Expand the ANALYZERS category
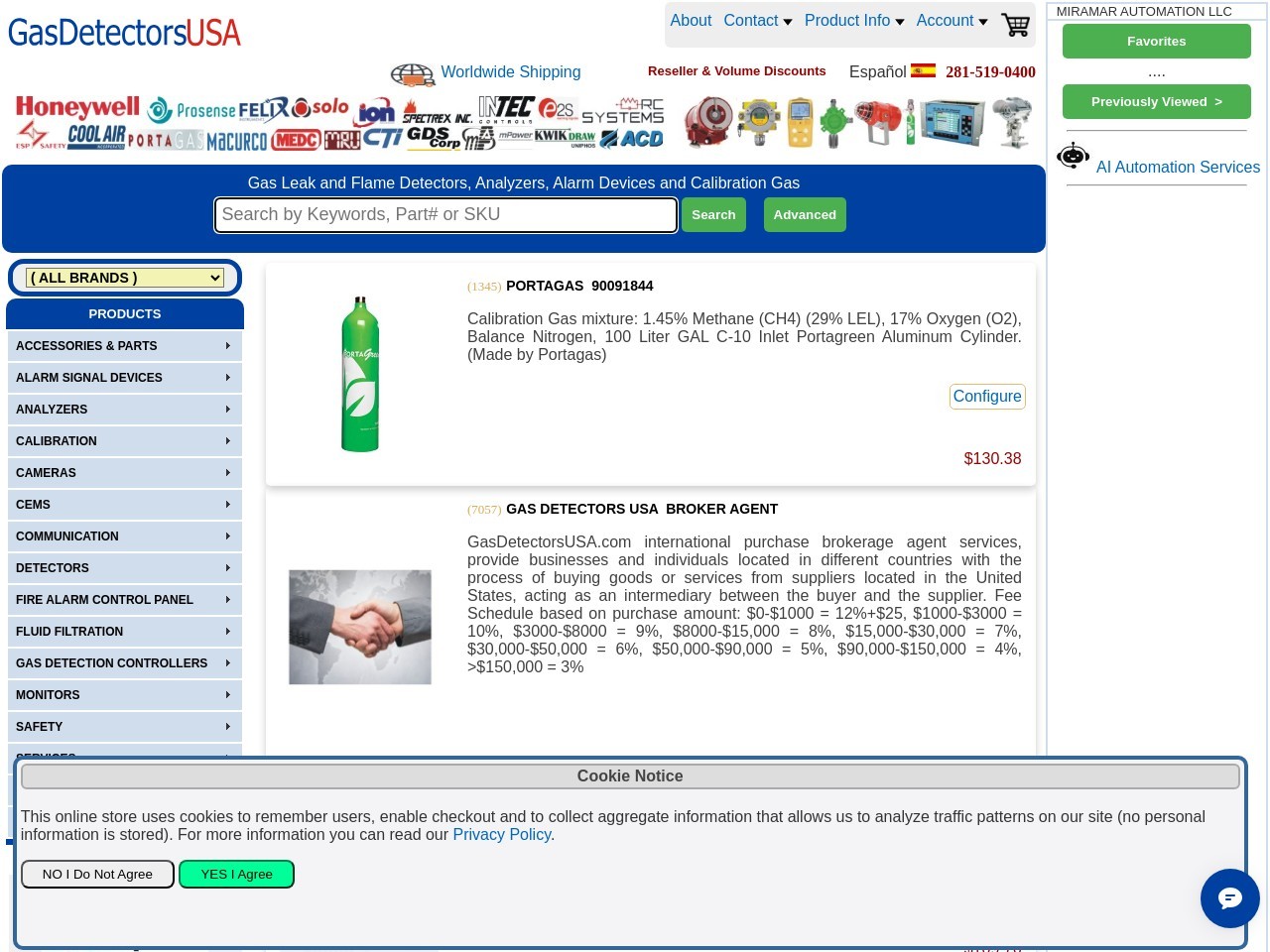Screen dimensions: 1270x952 (125, 410)
